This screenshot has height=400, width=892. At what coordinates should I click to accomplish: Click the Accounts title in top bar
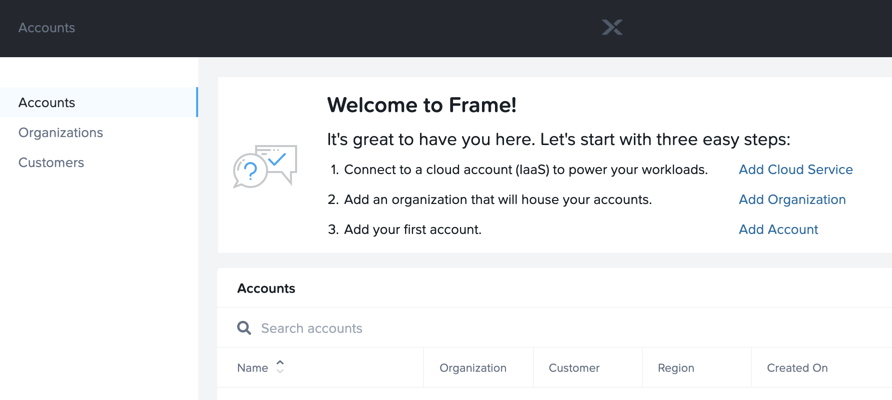coord(47,27)
